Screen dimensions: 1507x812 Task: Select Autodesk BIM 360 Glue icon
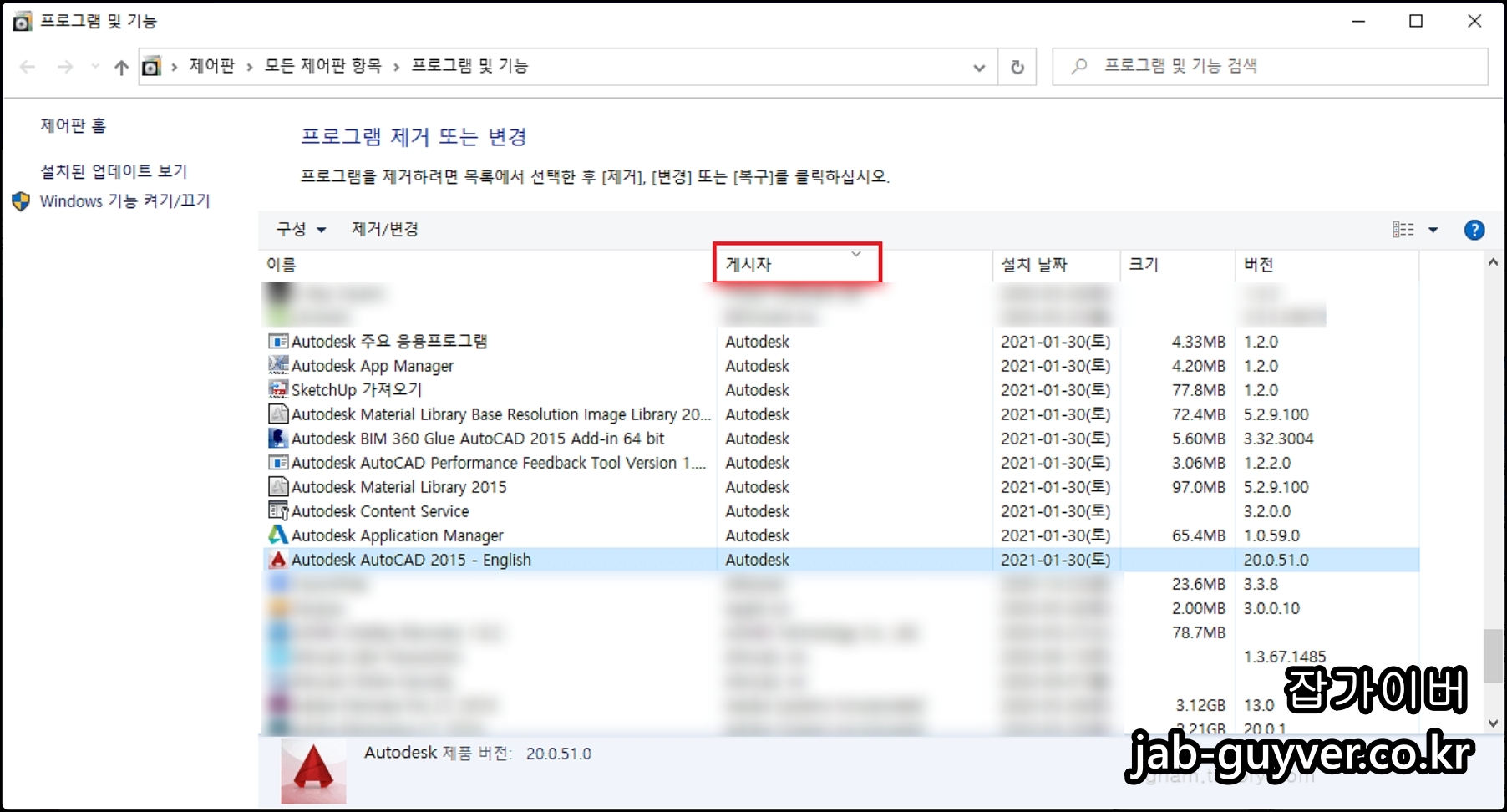tap(278, 439)
